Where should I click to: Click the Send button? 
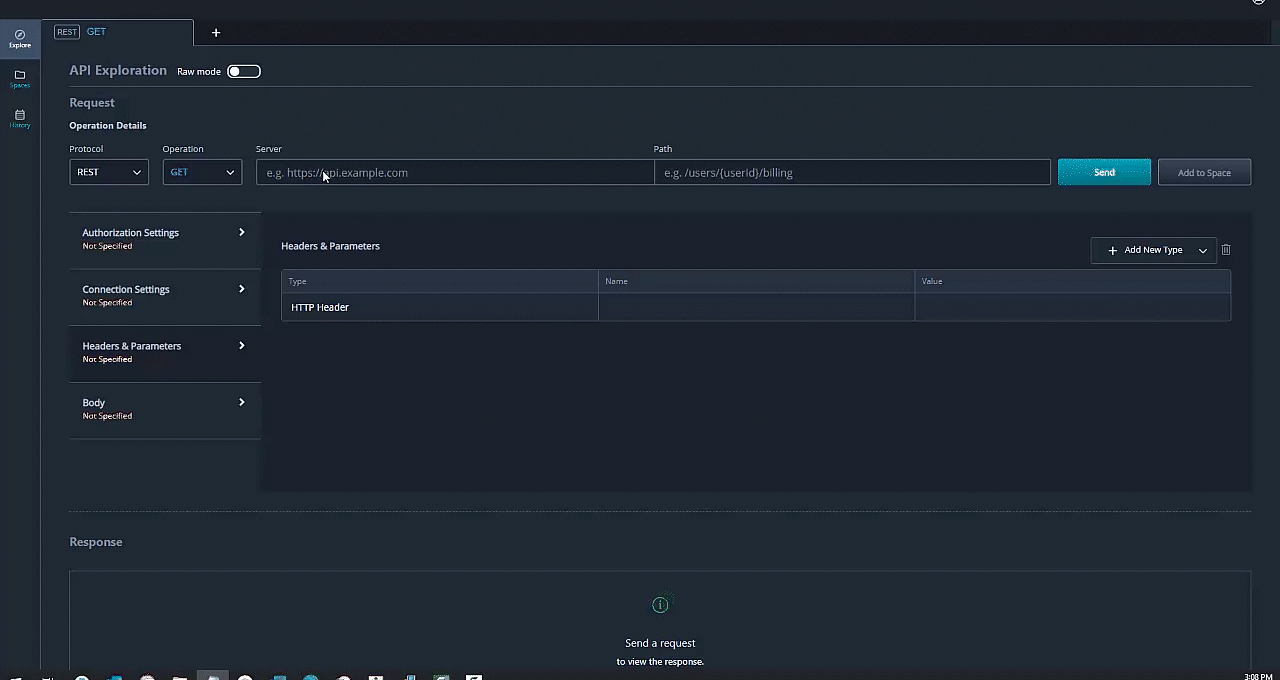(1104, 172)
